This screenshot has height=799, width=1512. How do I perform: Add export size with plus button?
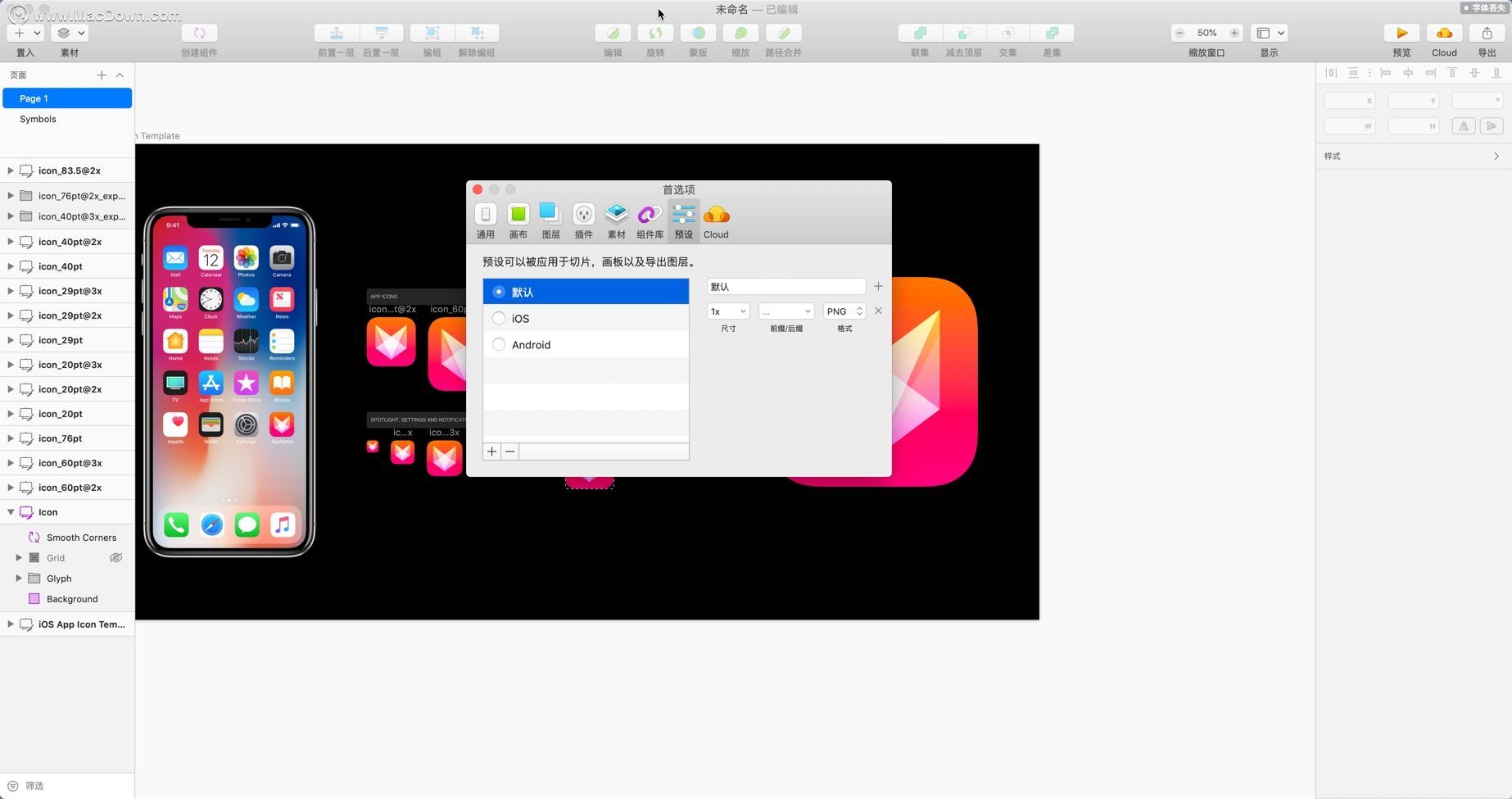pyautogui.click(x=878, y=287)
